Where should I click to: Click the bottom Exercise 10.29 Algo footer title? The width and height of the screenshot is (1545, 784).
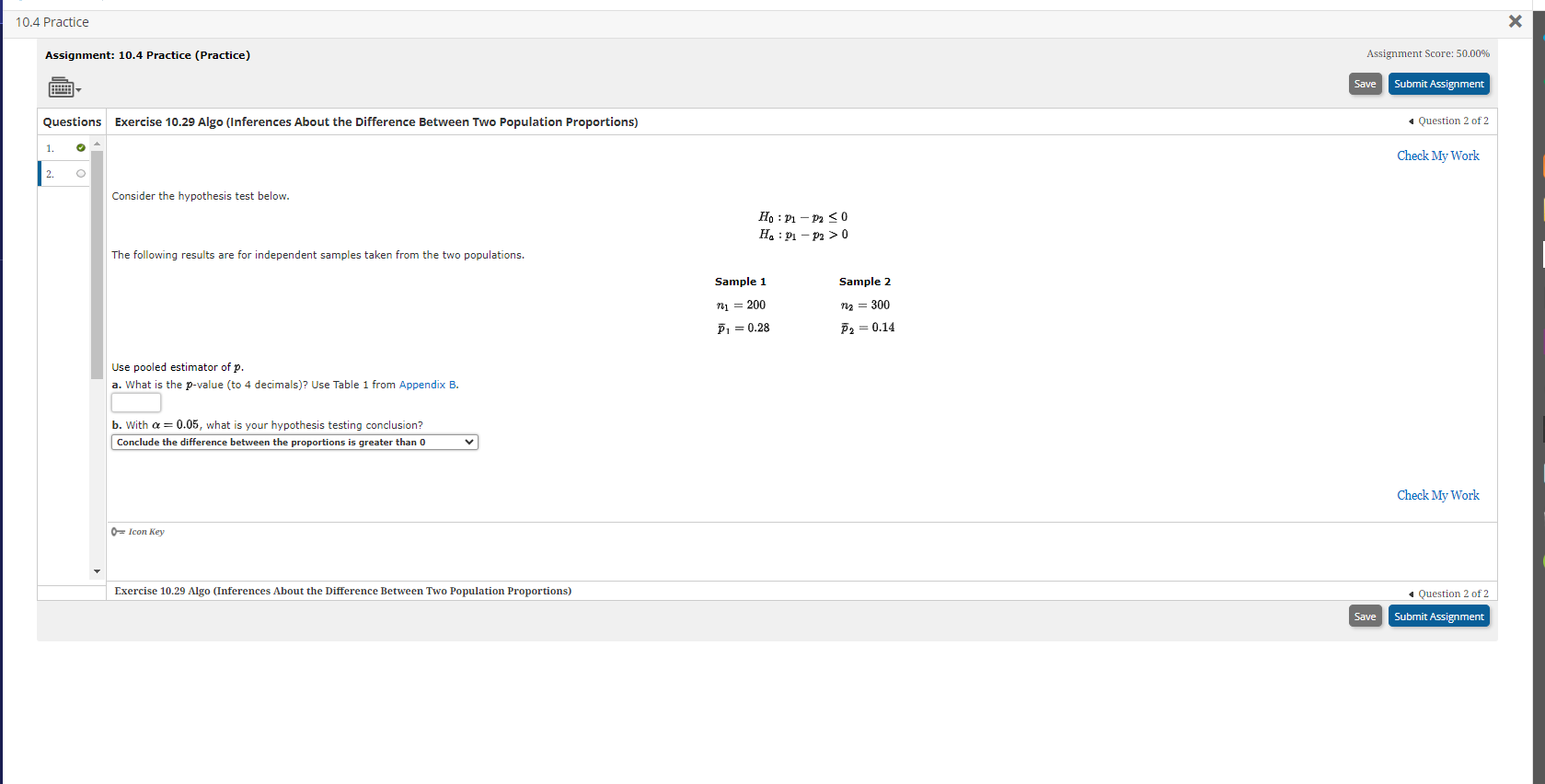[x=343, y=591]
